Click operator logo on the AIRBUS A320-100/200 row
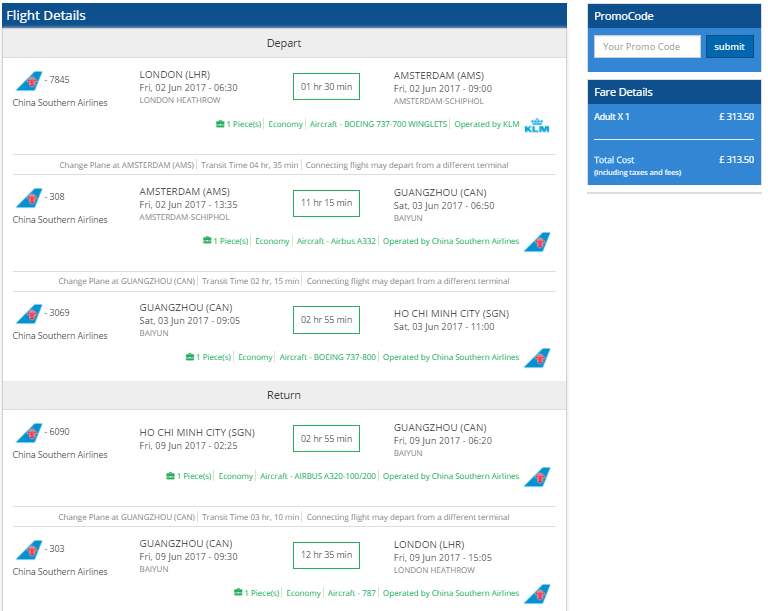The height and width of the screenshot is (611, 768). 537,477
